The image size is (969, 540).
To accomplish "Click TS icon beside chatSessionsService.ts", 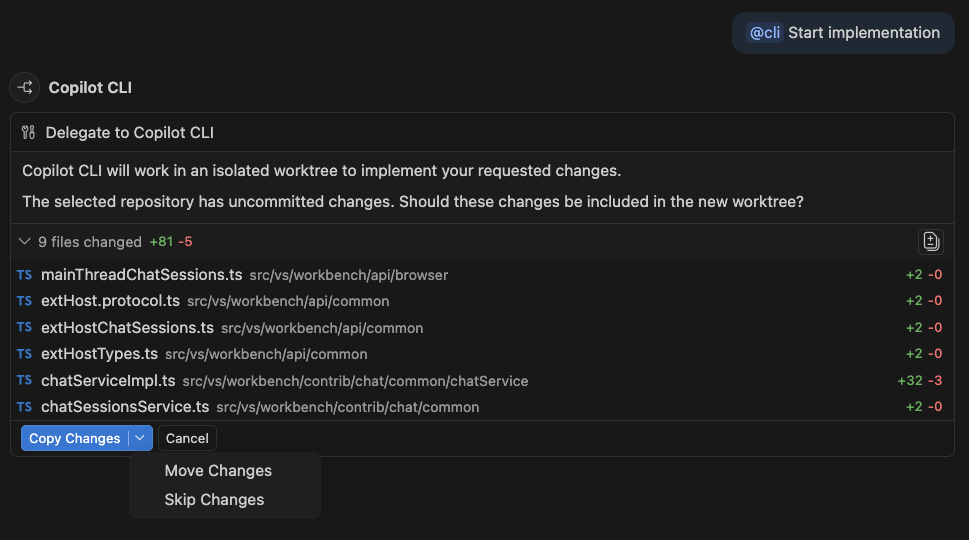I will pos(24,407).
